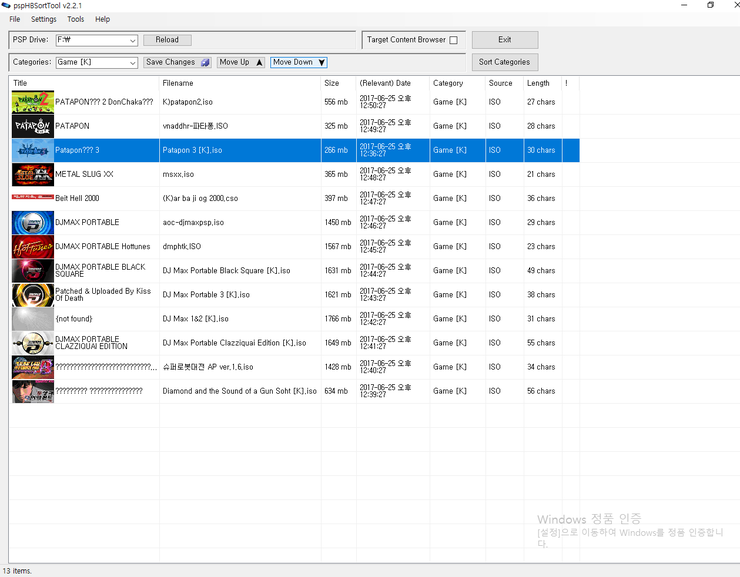Click the blank {not found} thumbnail
Viewport: 740px width, 577px height.
33,318
